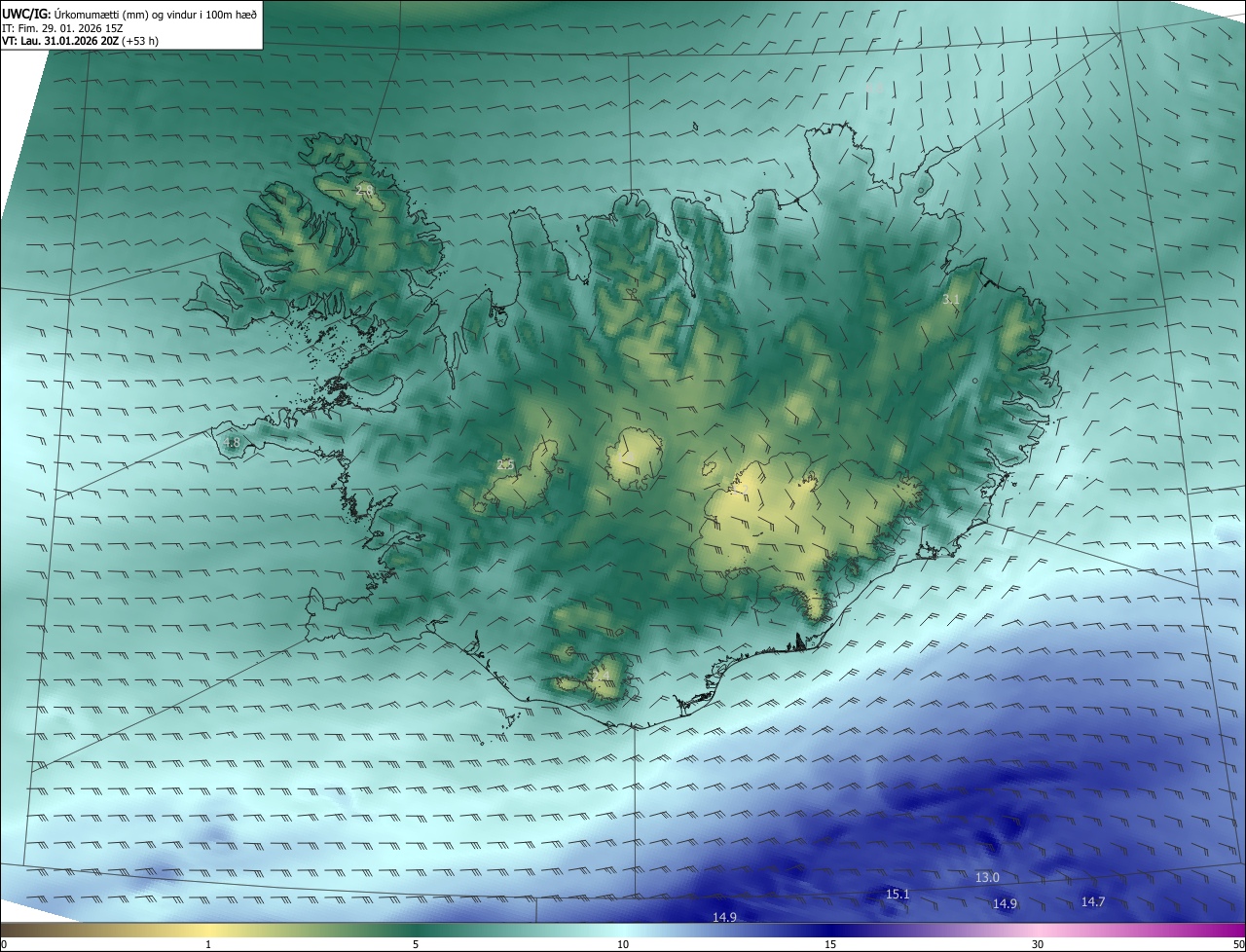
Task: Click the colorbar tick label 0
Action: click(4, 944)
